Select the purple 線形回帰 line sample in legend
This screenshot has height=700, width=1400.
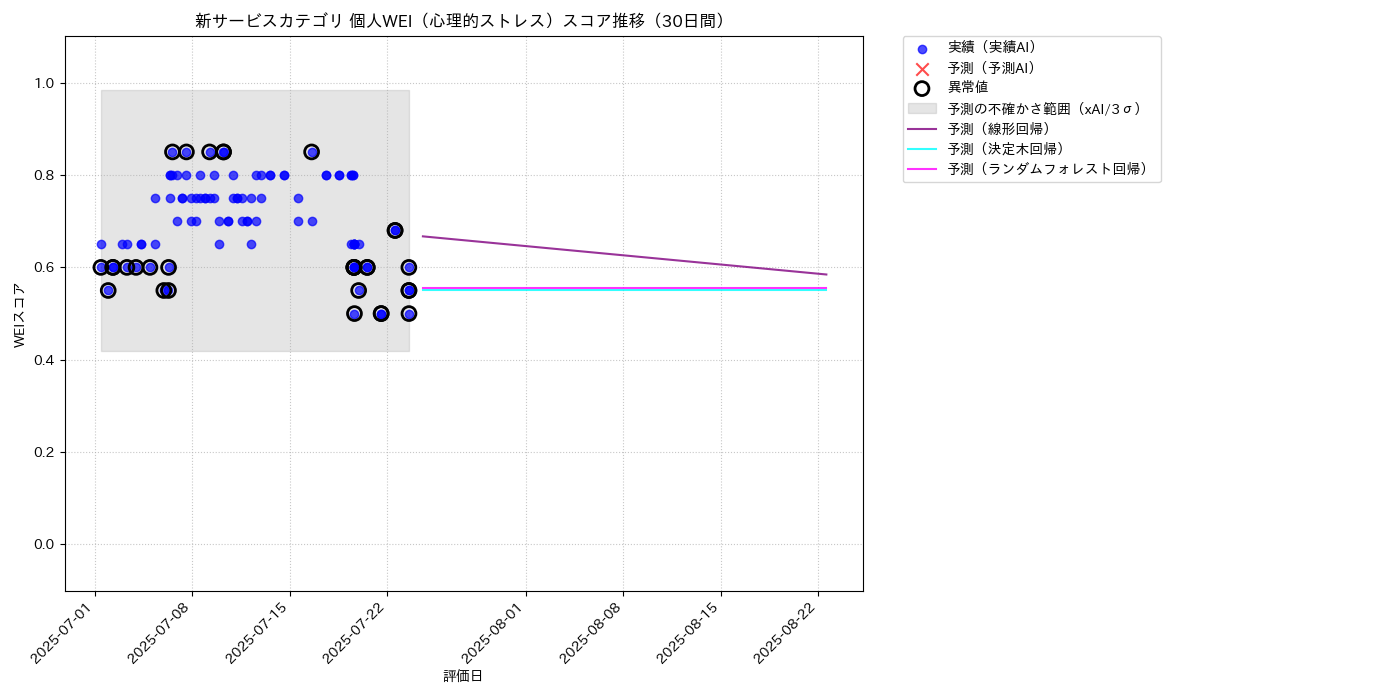[922, 129]
